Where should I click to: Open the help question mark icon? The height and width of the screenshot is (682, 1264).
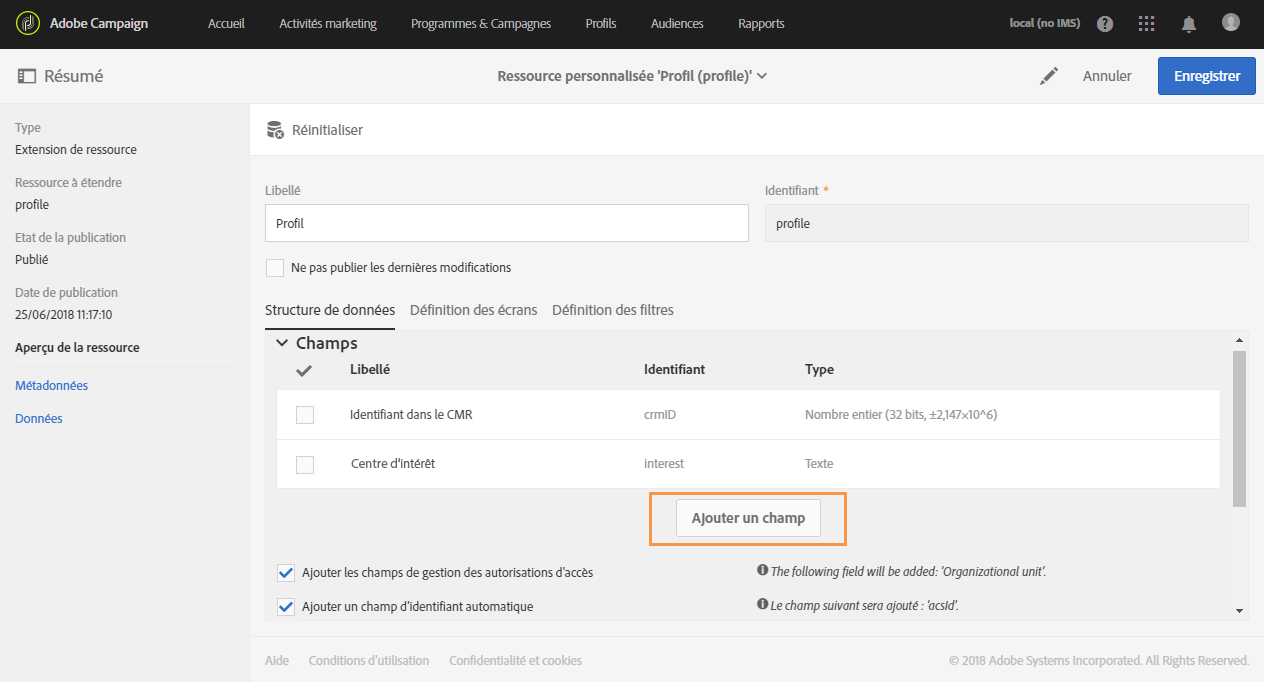(x=1105, y=24)
